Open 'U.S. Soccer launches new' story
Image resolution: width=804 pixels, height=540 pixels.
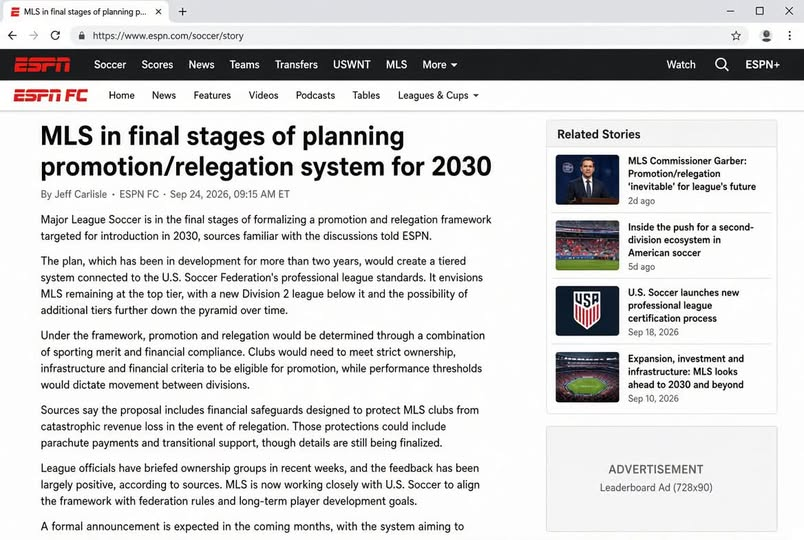click(x=683, y=305)
